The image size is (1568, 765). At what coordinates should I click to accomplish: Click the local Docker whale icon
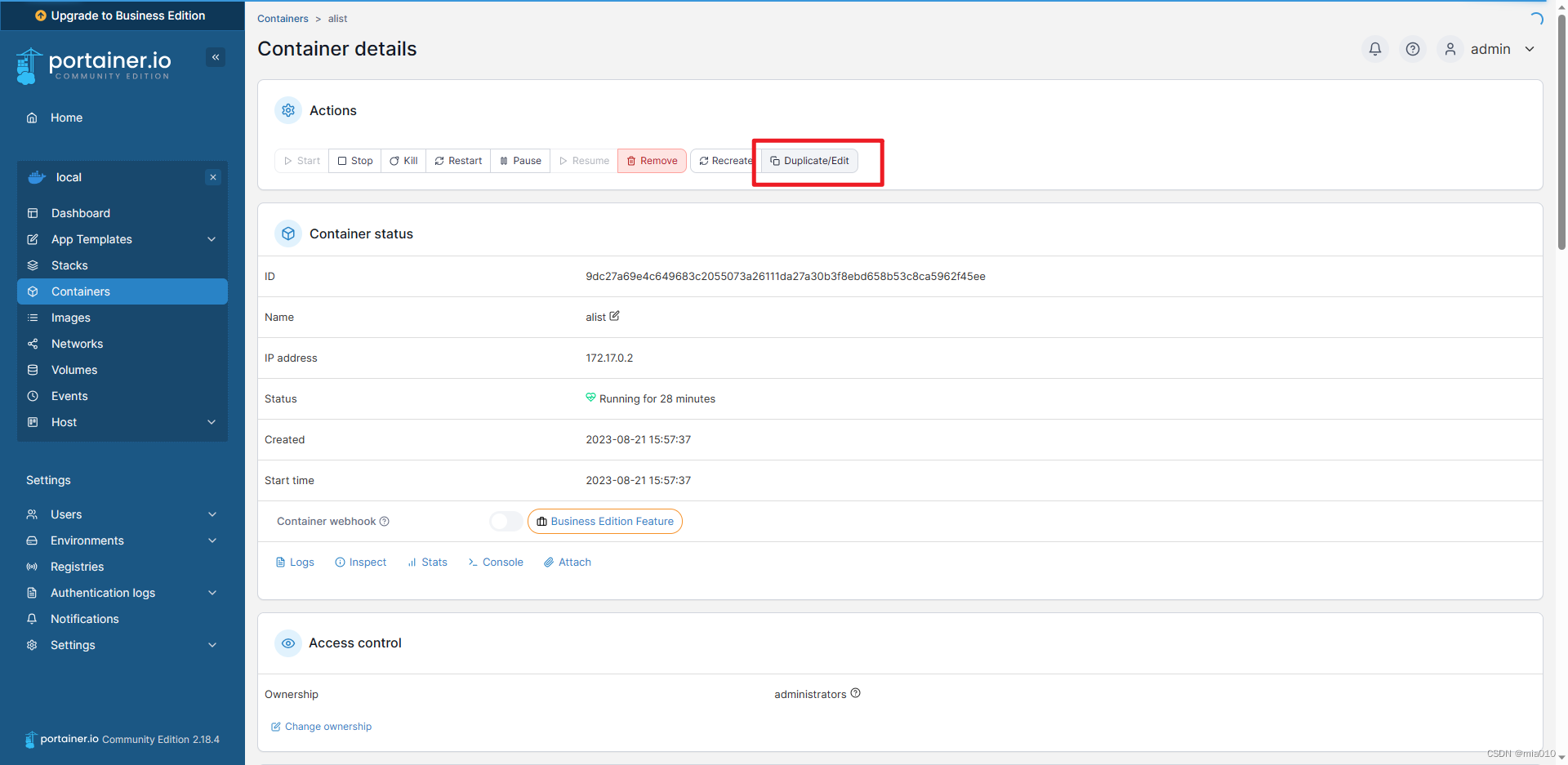[x=37, y=177]
